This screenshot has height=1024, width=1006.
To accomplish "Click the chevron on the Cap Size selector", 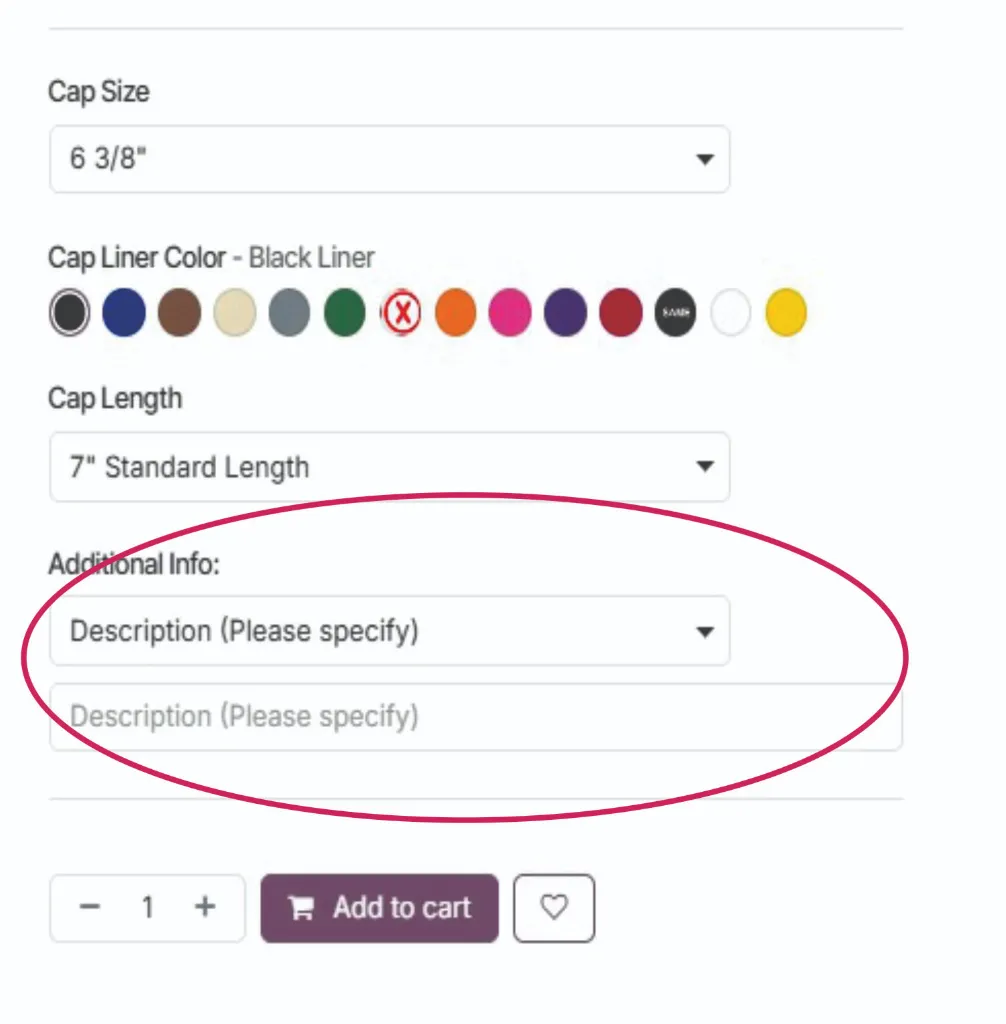I will coord(704,160).
